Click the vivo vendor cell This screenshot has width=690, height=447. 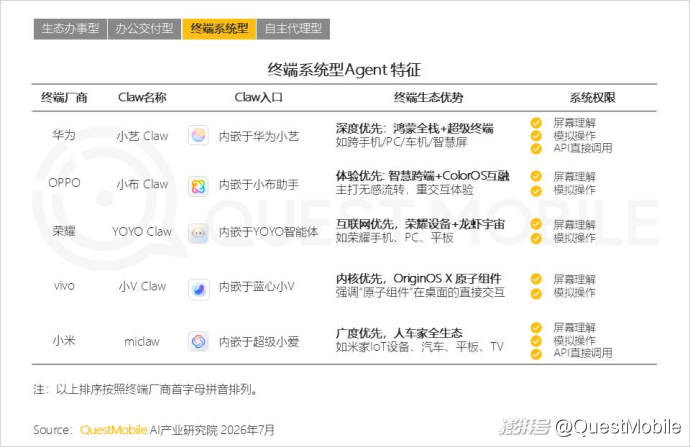tap(64, 286)
